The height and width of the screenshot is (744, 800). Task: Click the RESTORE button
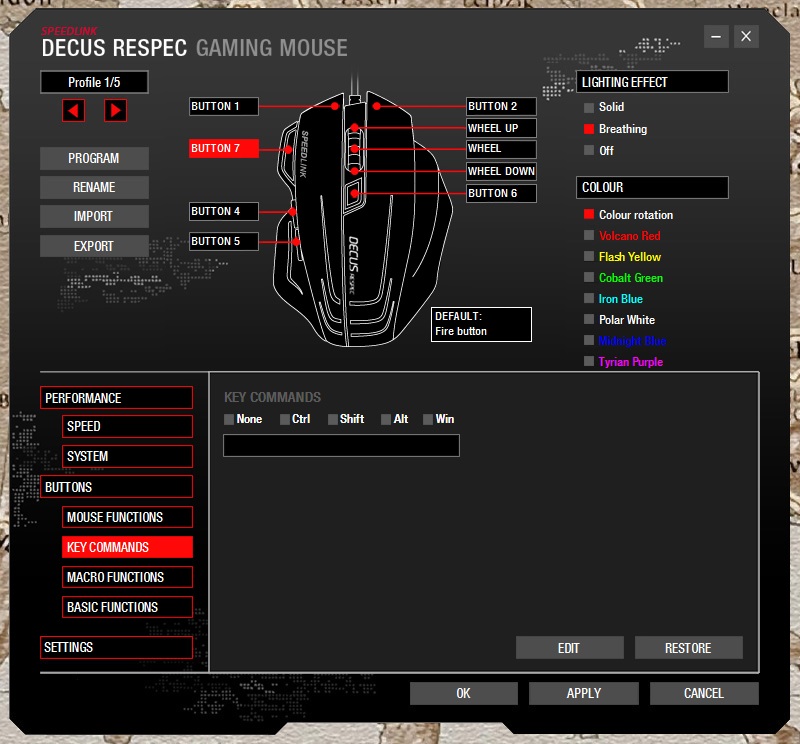pos(688,648)
